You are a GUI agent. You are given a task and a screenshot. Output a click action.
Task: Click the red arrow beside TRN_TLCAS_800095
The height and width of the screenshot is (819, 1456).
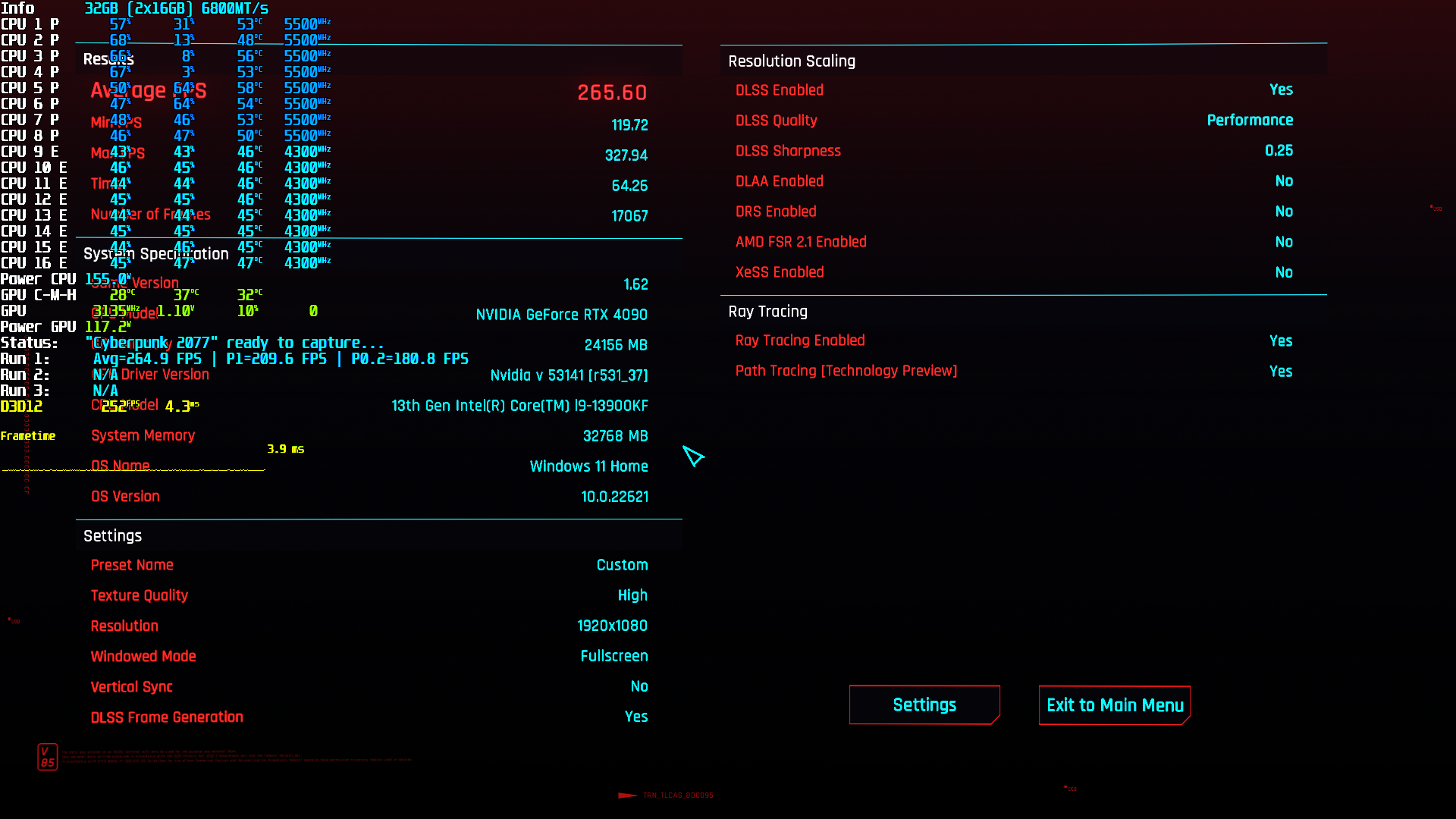[627, 795]
